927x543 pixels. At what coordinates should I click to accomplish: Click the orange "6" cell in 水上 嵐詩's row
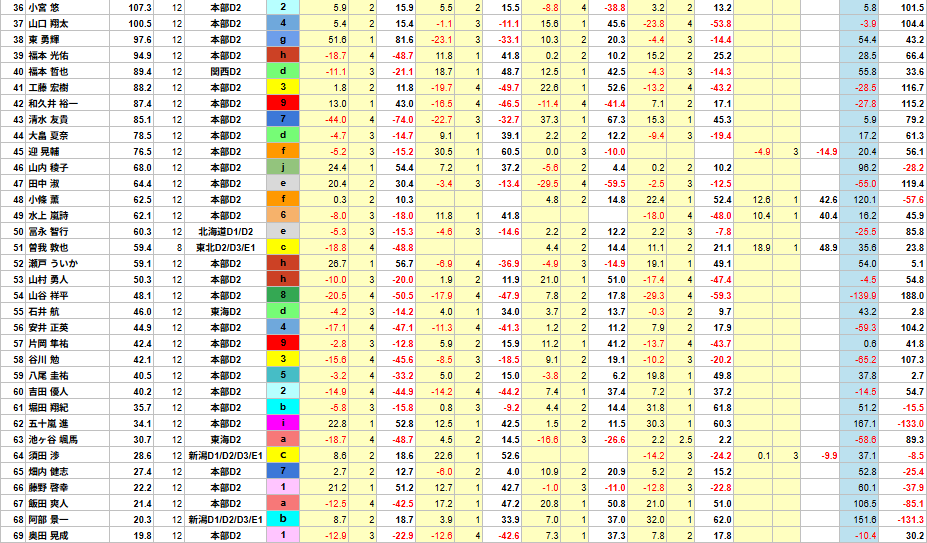(x=283, y=216)
